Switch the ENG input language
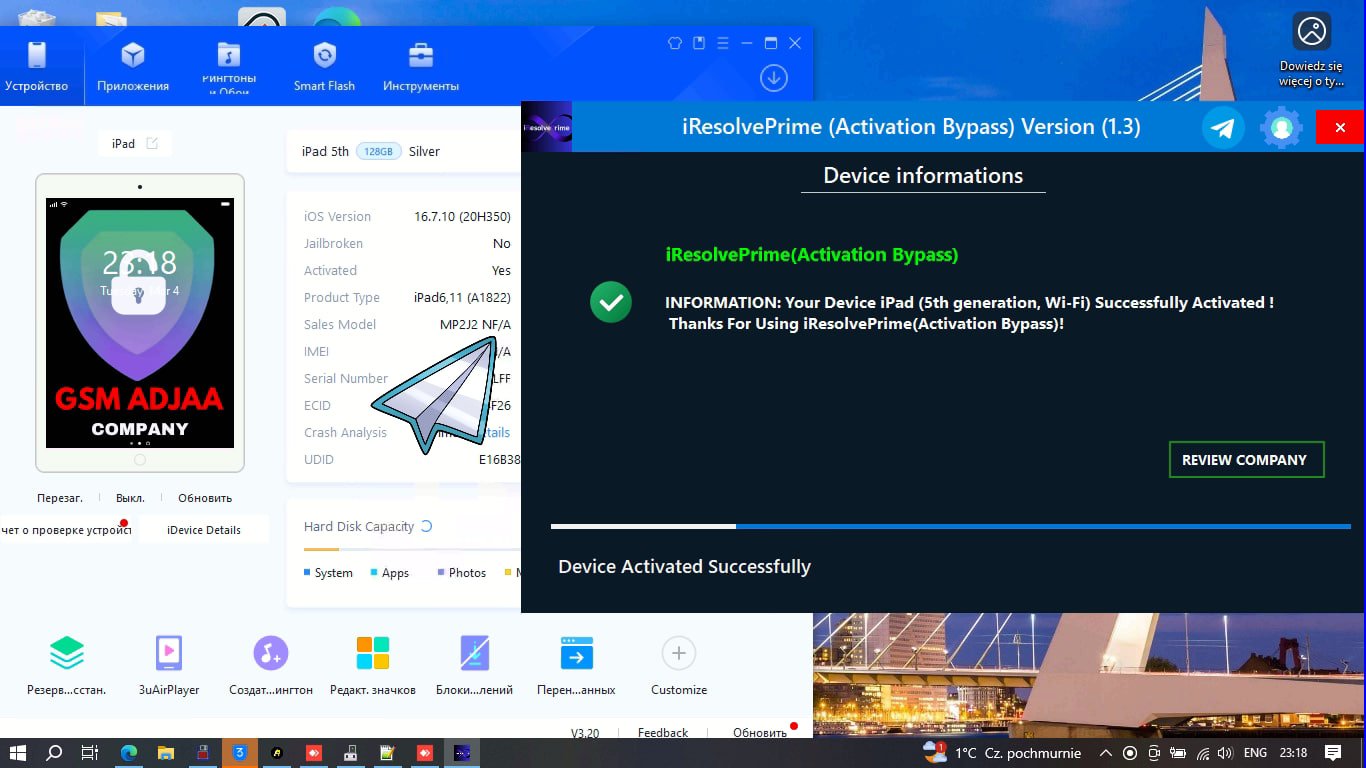 tap(1255, 753)
